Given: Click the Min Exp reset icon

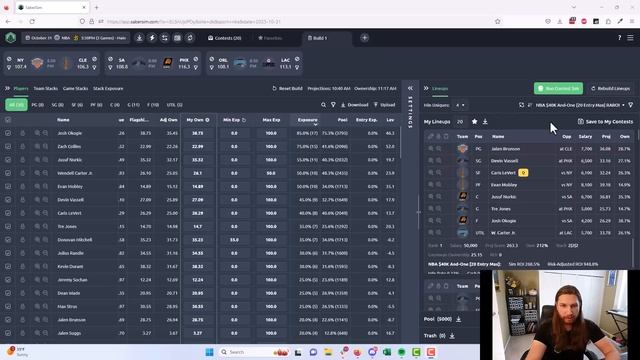Looking at the screenshot, I should click(x=244, y=120).
